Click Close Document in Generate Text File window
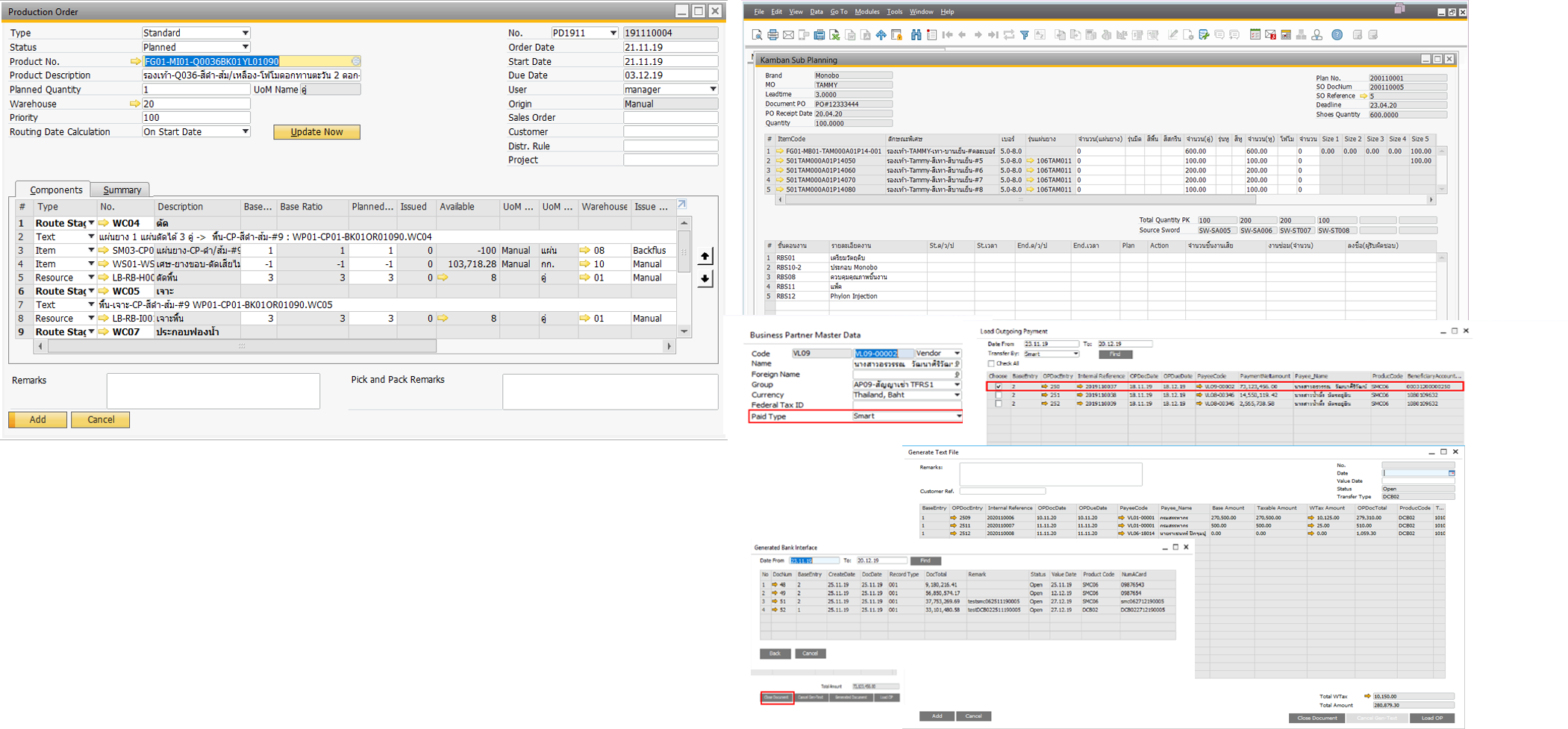 pos(1316,719)
